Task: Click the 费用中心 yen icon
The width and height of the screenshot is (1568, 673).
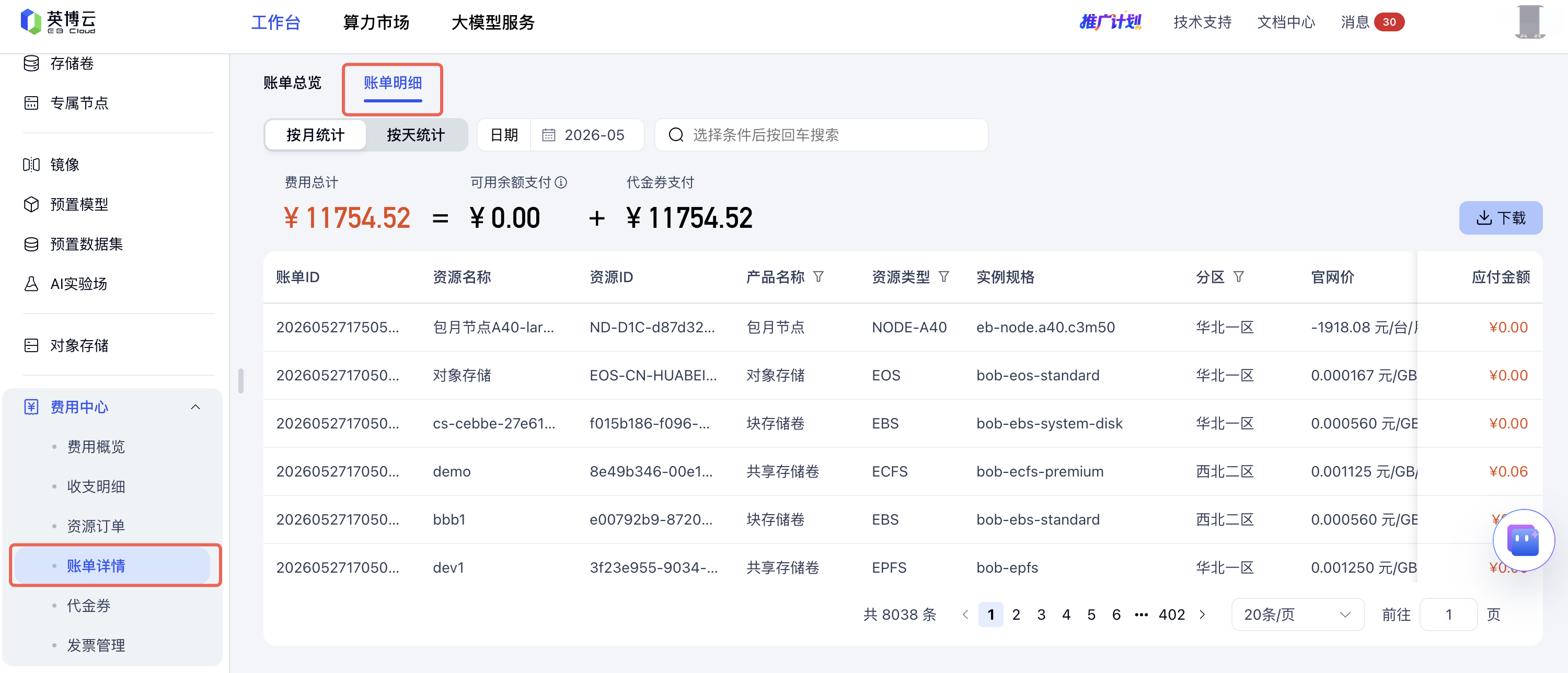Action: tap(31, 407)
